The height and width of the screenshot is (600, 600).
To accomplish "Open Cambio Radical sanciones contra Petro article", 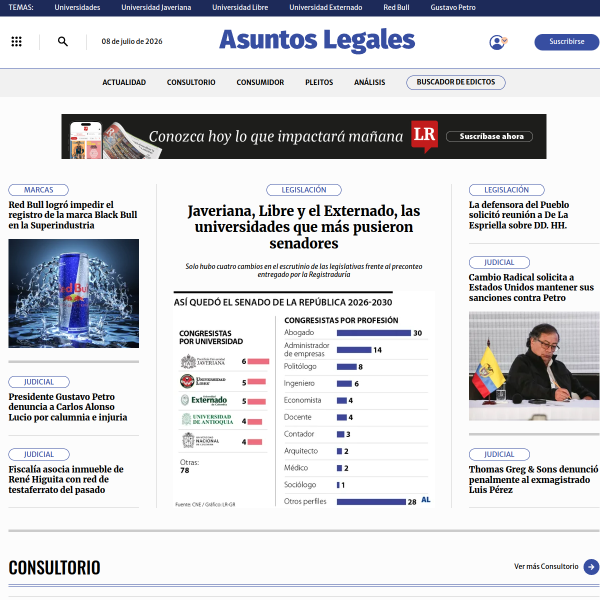I will coord(531,287).
